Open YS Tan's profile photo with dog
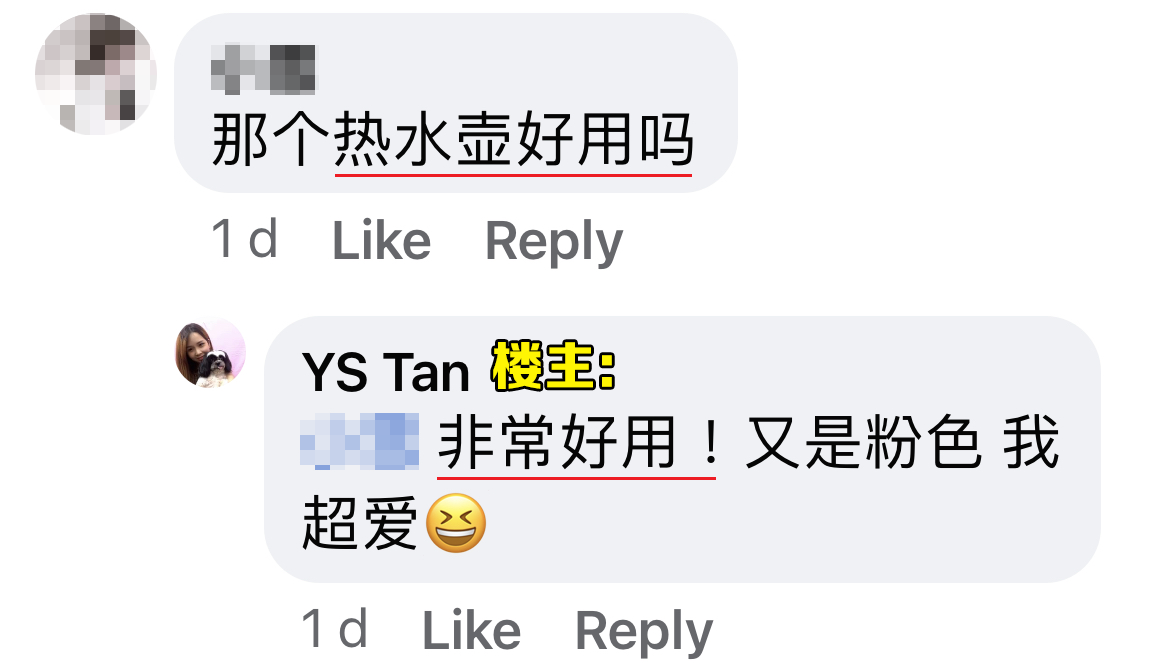This screenshot has height=669, width=1170. pyautogui.click(x=210, y=353)
